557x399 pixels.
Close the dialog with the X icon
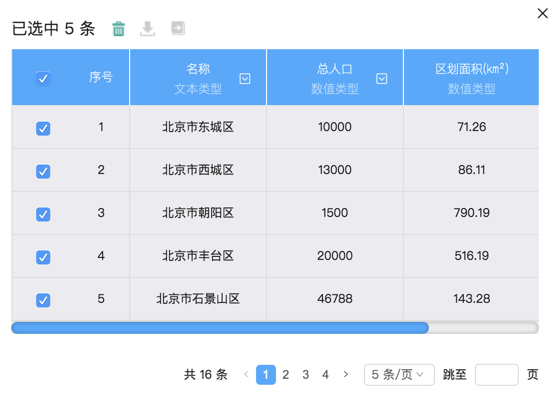pos(542,14)
